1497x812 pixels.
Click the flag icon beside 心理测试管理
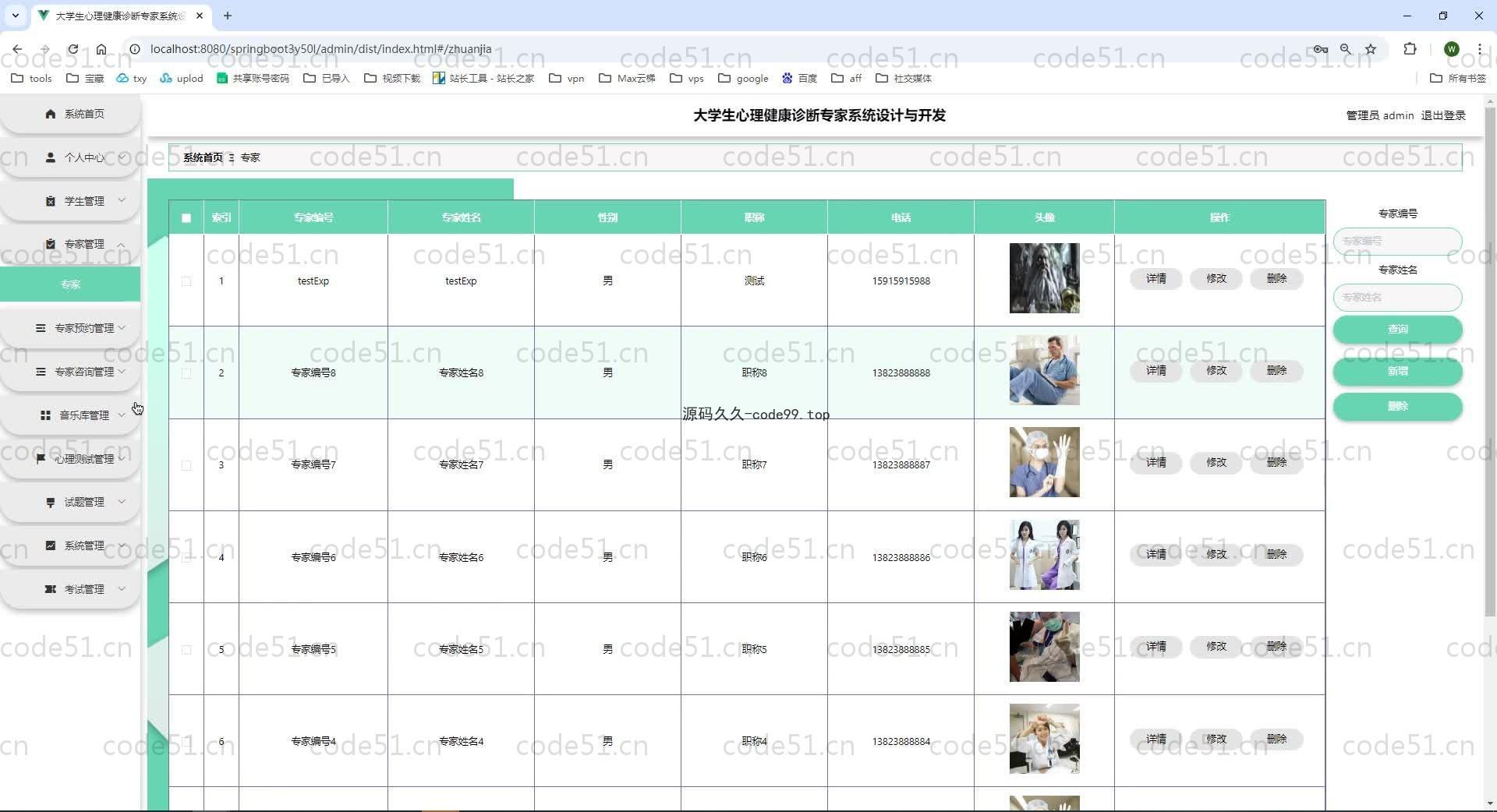pos(41,459)
